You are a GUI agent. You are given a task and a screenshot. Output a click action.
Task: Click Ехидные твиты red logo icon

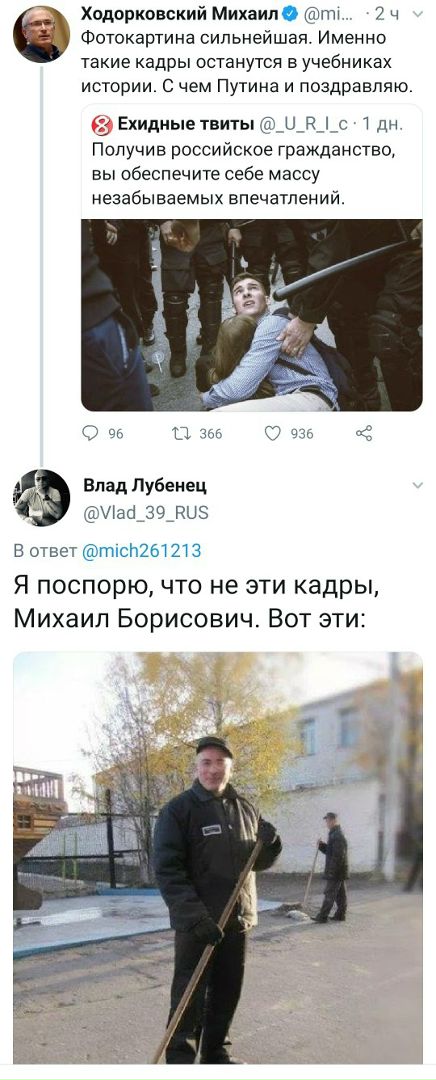(102, 125)
